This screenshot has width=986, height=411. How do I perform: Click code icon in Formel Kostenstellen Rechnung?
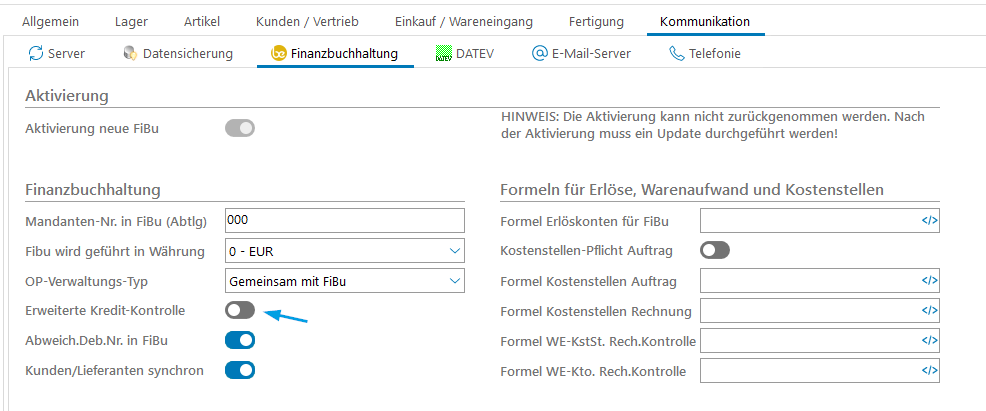click(x=929, y=311)
